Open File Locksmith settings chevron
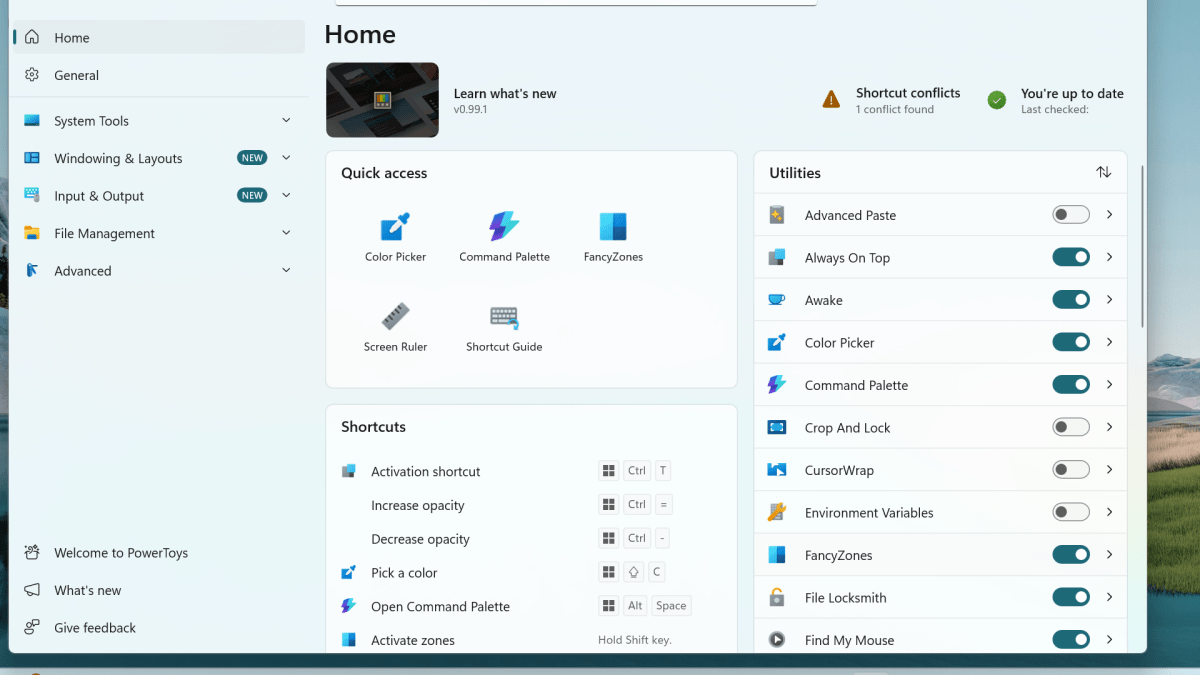 pos(1109,597)
